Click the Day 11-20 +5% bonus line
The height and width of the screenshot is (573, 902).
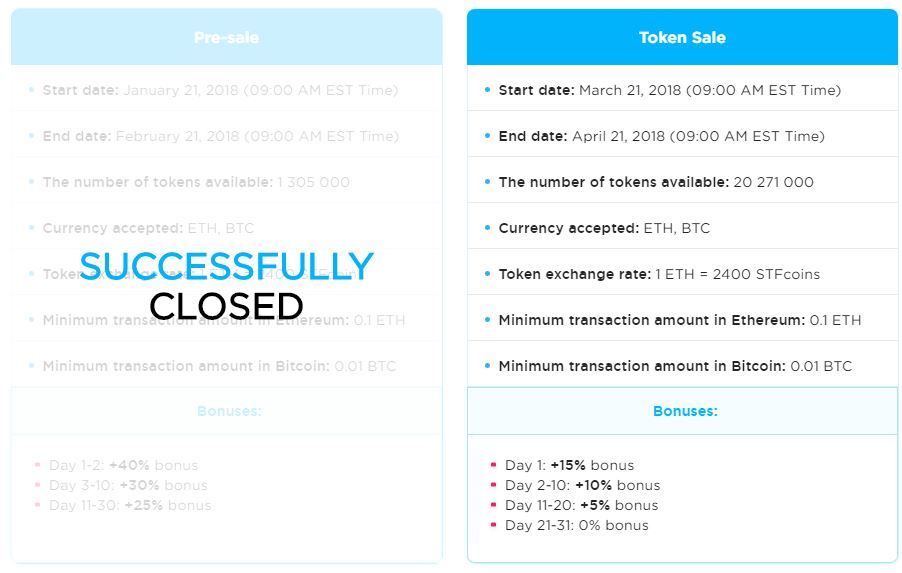tap(581, 505)
